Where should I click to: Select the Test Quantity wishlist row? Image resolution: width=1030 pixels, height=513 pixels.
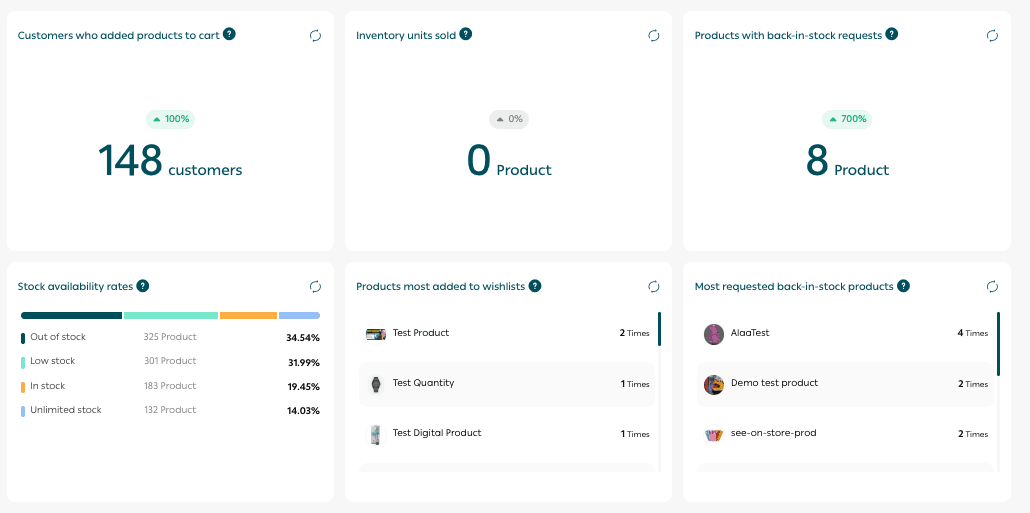[506, 383]
